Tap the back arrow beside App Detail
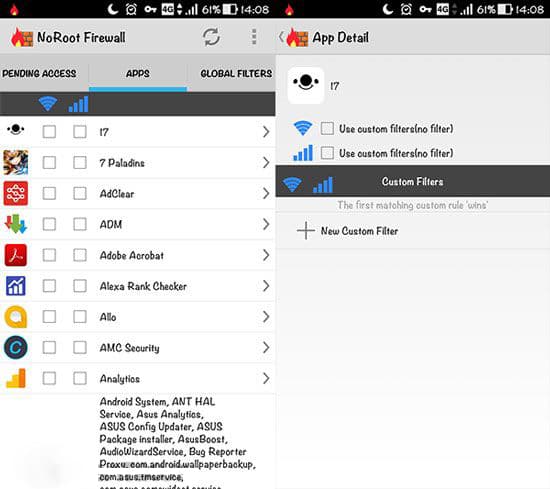This screenshot has width=550, height=489. (281, 37)
